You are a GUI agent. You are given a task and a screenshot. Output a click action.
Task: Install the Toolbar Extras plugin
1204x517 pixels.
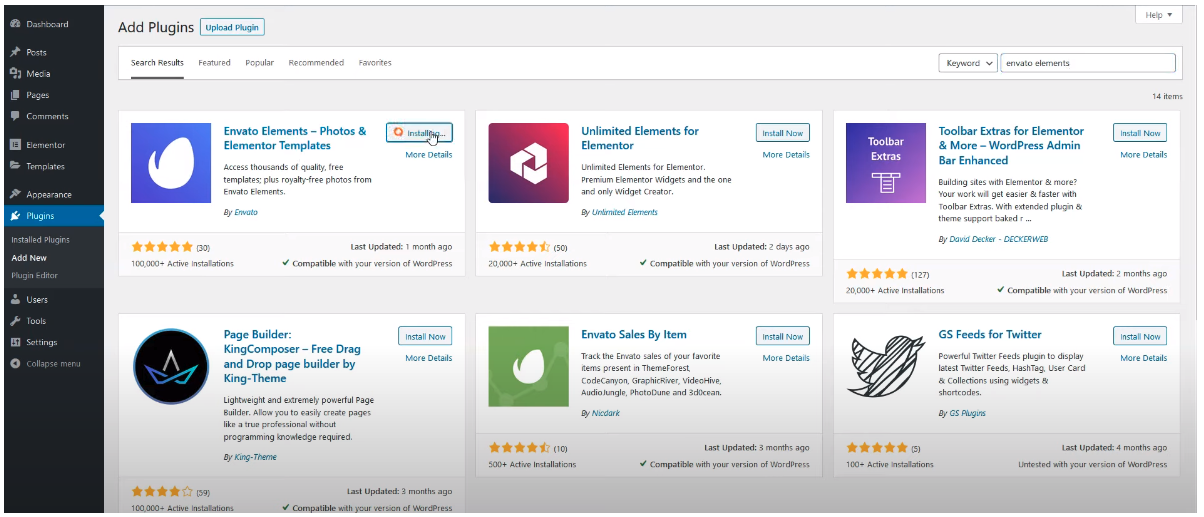click(1140, 133)
